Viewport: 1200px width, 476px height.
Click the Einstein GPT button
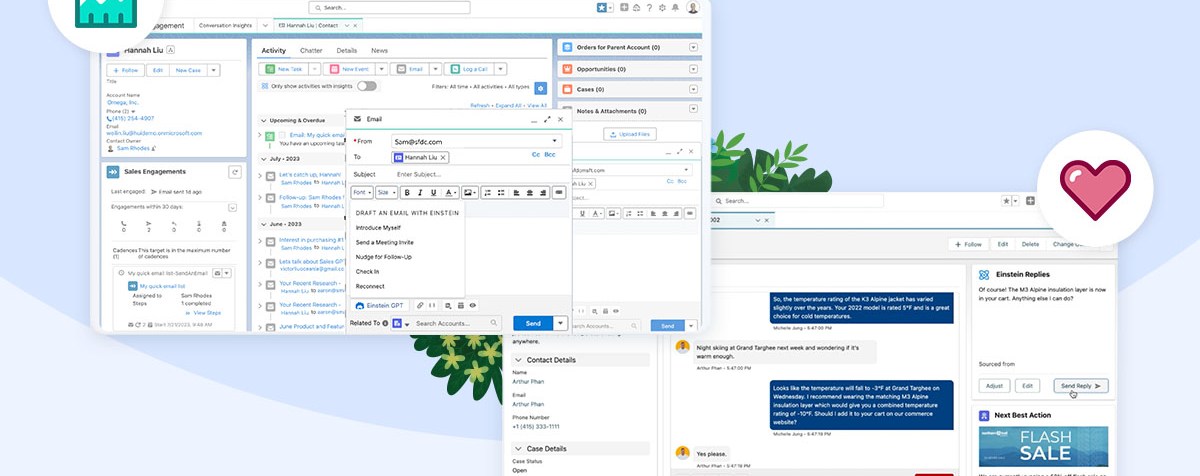(x=380, y=305)
